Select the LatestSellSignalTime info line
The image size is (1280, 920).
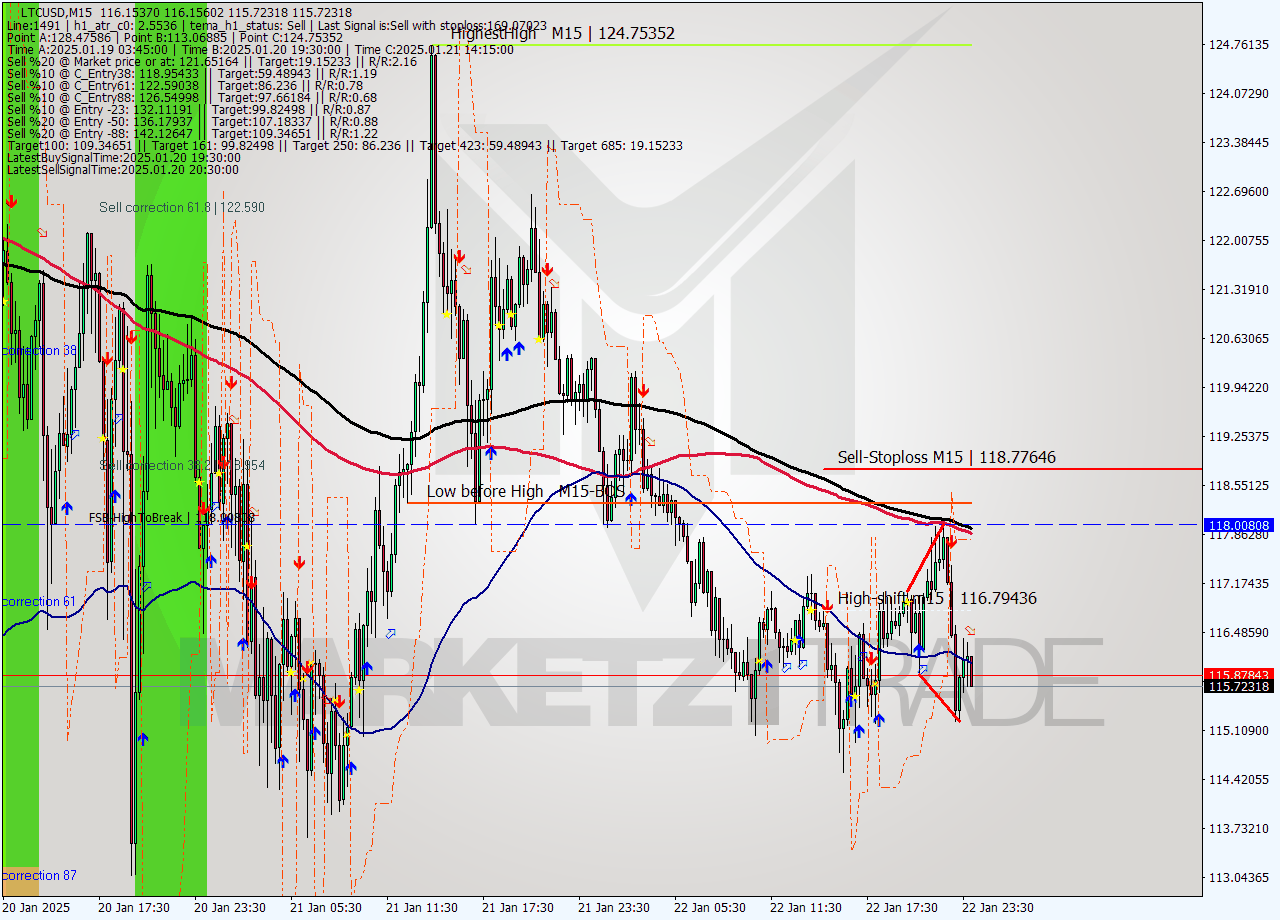pyautogui.click(x=123, y=170)
